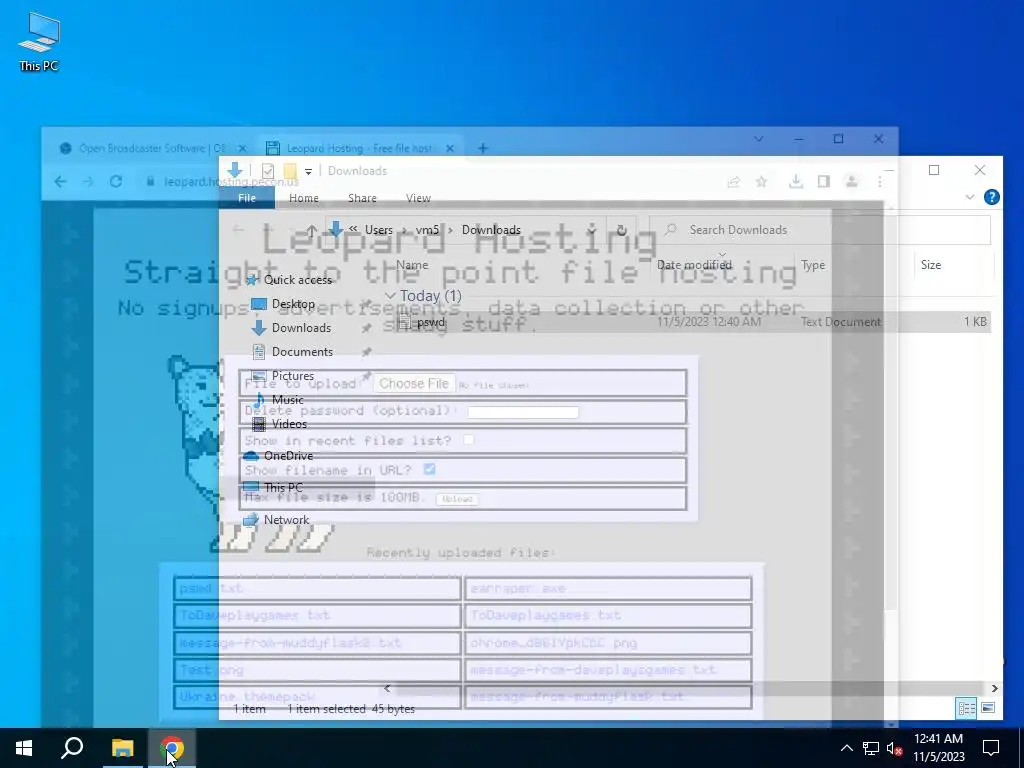Open Chrome's downloads icon

tap(795, 182)
